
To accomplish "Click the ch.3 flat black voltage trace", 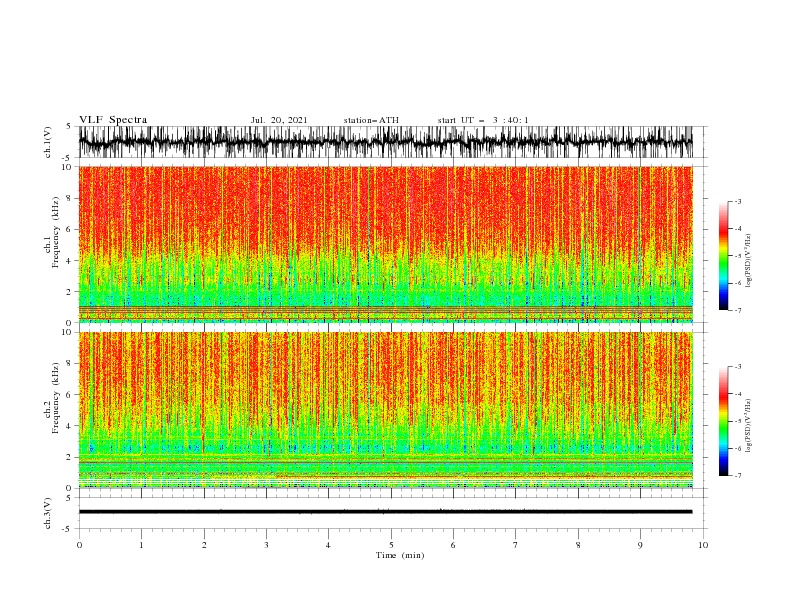I will pos(385,512).
